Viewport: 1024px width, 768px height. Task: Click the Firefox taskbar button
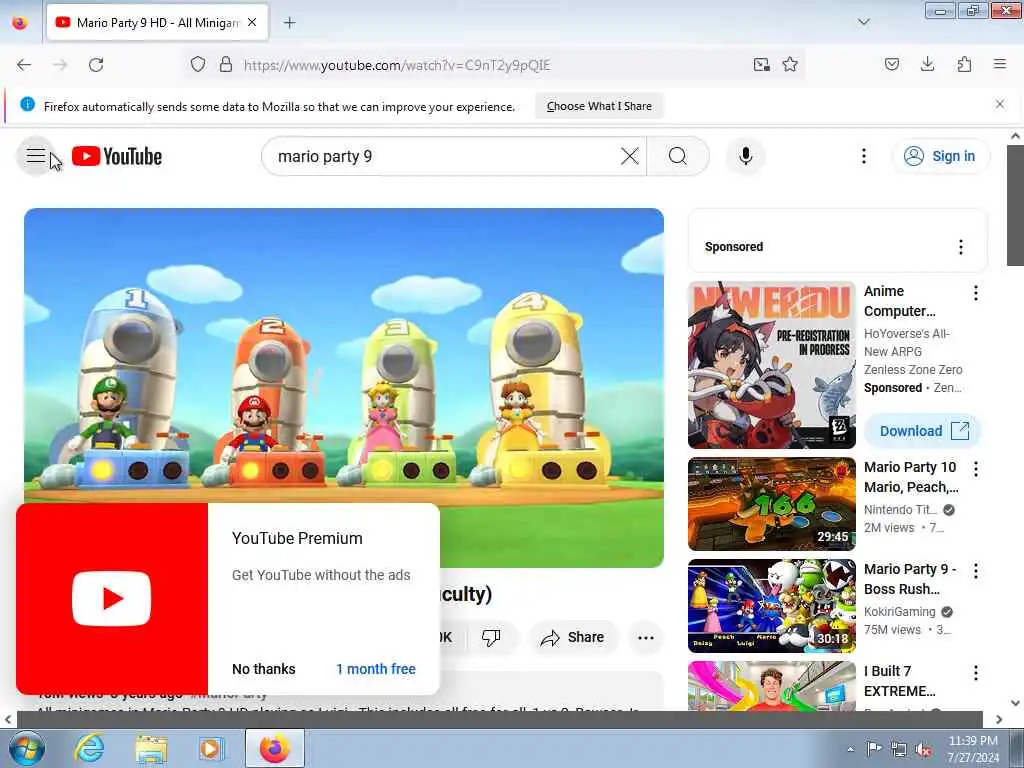pos(275,748)
